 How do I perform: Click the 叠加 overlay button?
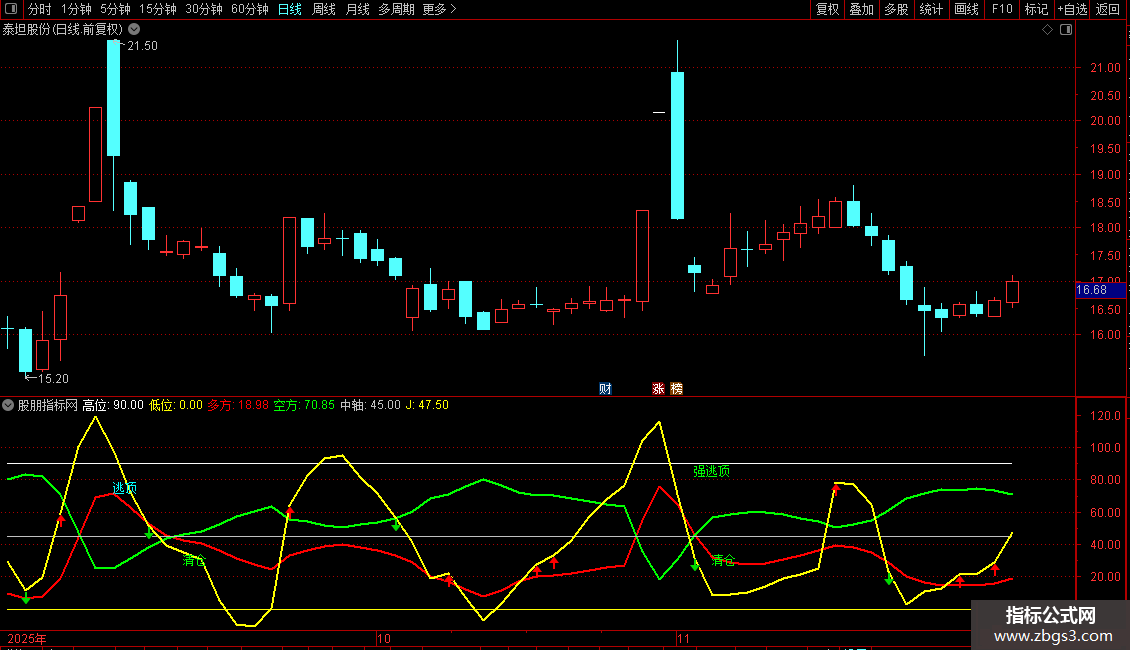click(861, 9)
